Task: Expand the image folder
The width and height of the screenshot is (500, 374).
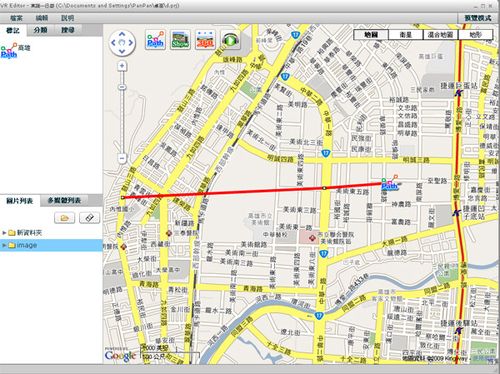Action: (x=4, y=245)
